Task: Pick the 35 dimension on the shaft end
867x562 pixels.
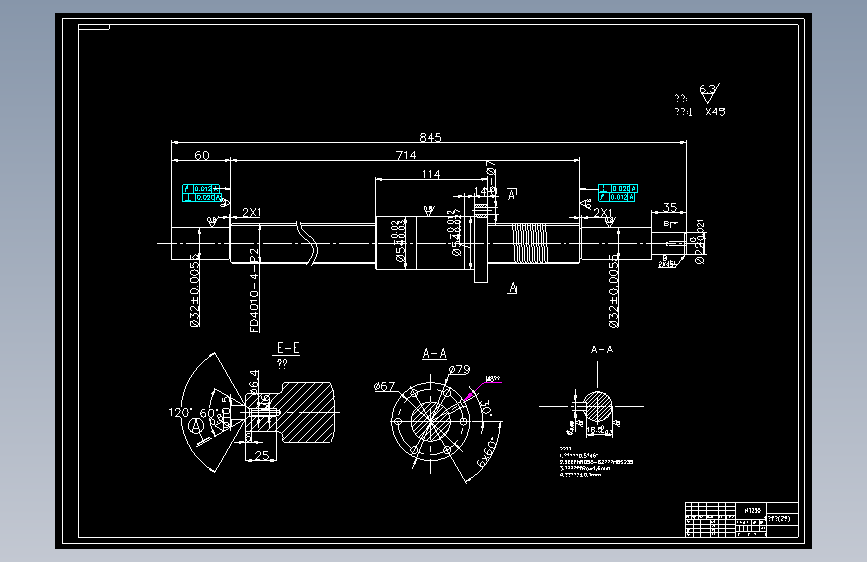Action: click(x=670, y=207)
